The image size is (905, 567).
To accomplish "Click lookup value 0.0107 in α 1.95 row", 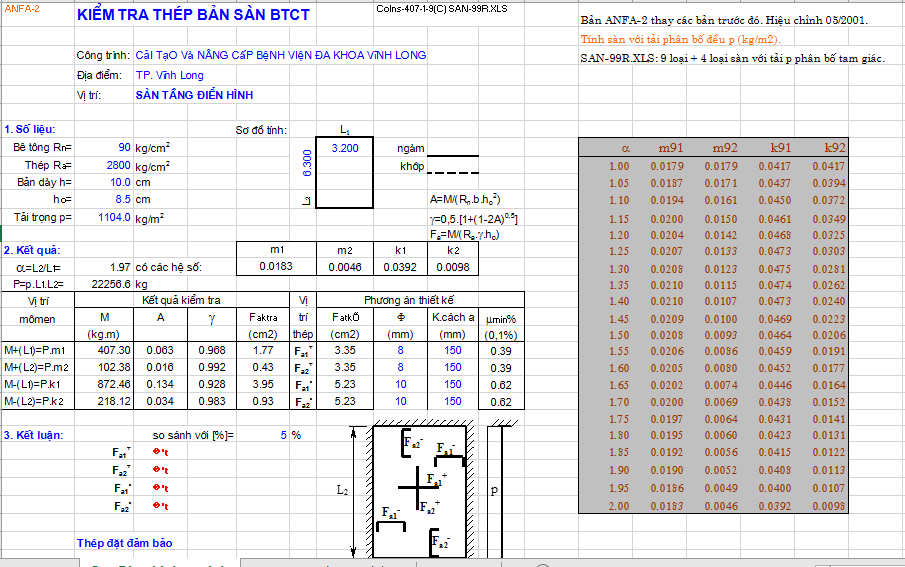I will (829, 488).
